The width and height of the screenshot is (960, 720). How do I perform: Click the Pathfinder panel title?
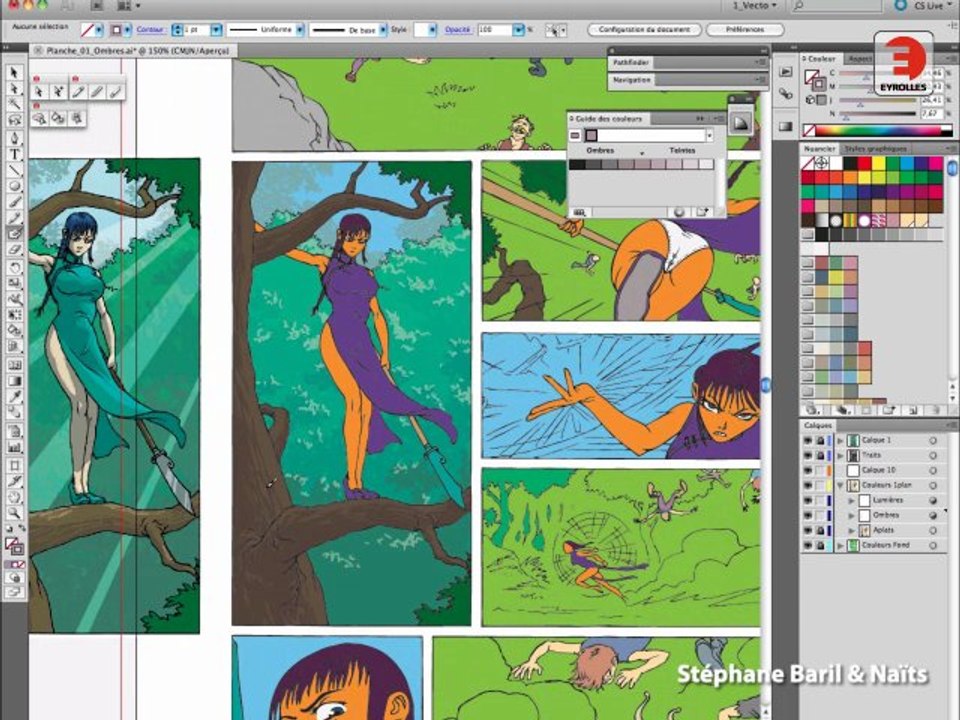coord(632,62)
